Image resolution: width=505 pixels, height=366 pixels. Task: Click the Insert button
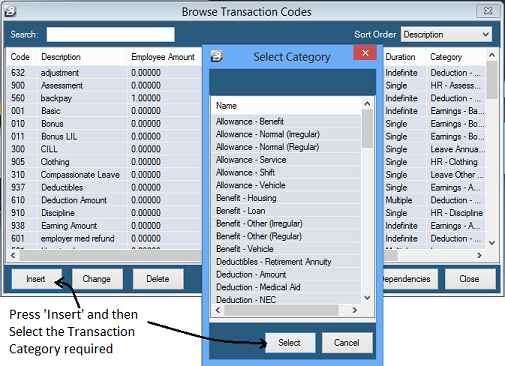(36, 279)
